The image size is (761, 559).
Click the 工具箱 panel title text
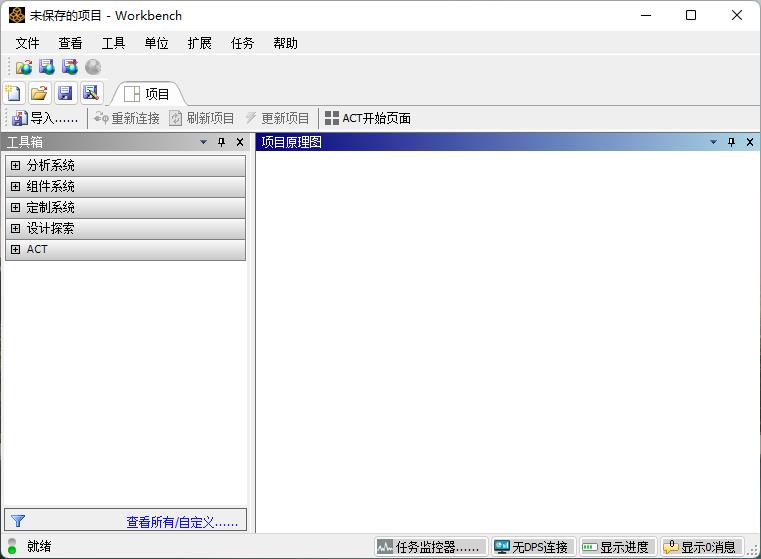click(x=25, y=142)
